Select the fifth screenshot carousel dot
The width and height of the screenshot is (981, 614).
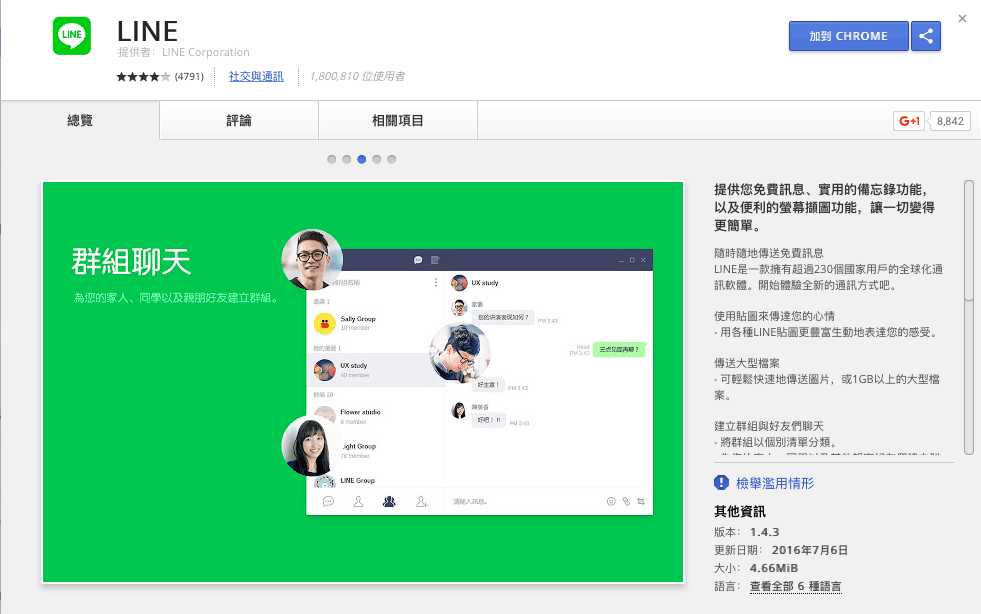(392, 159)
